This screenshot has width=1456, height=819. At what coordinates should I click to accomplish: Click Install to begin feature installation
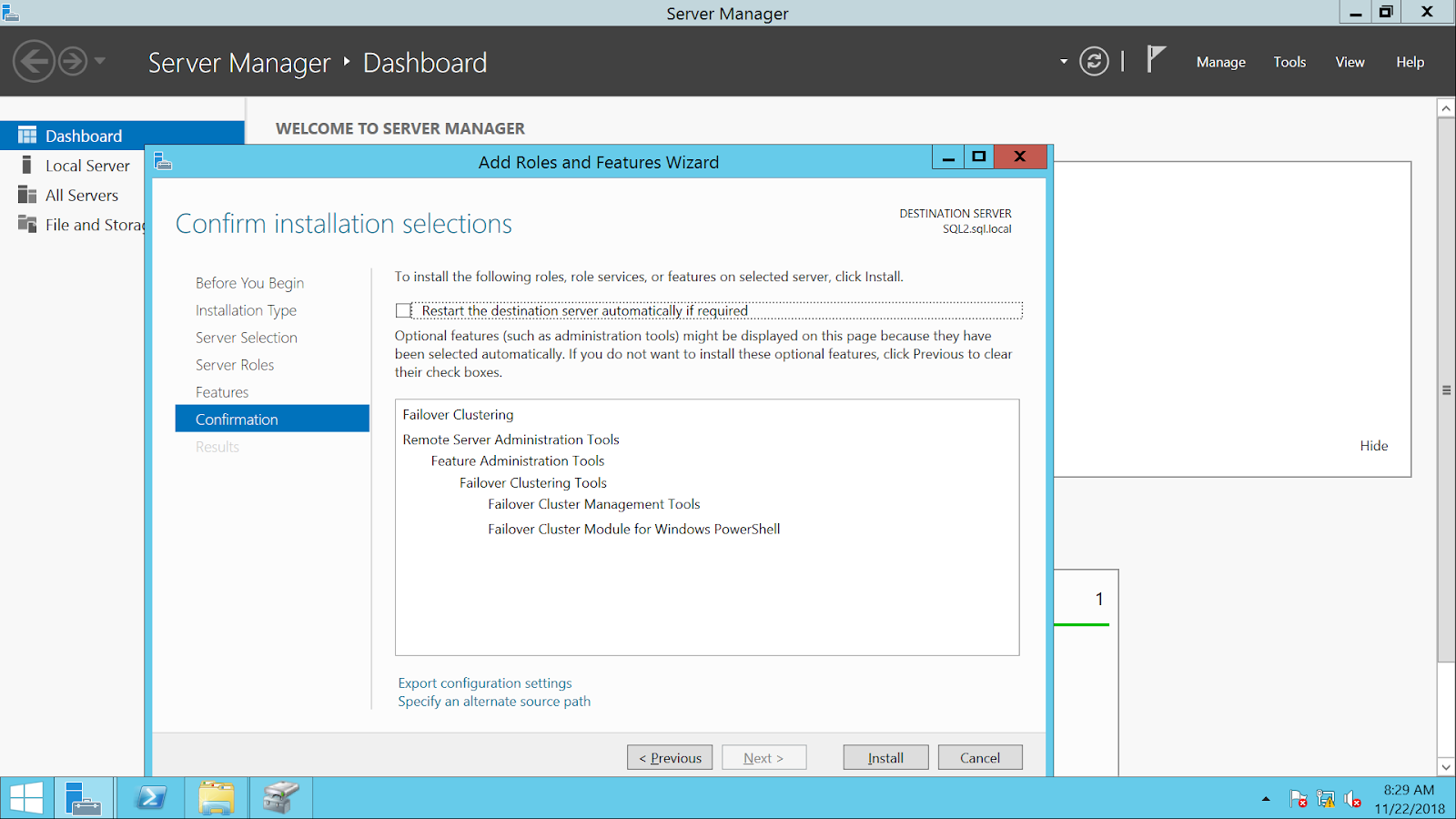pos(885,757)
